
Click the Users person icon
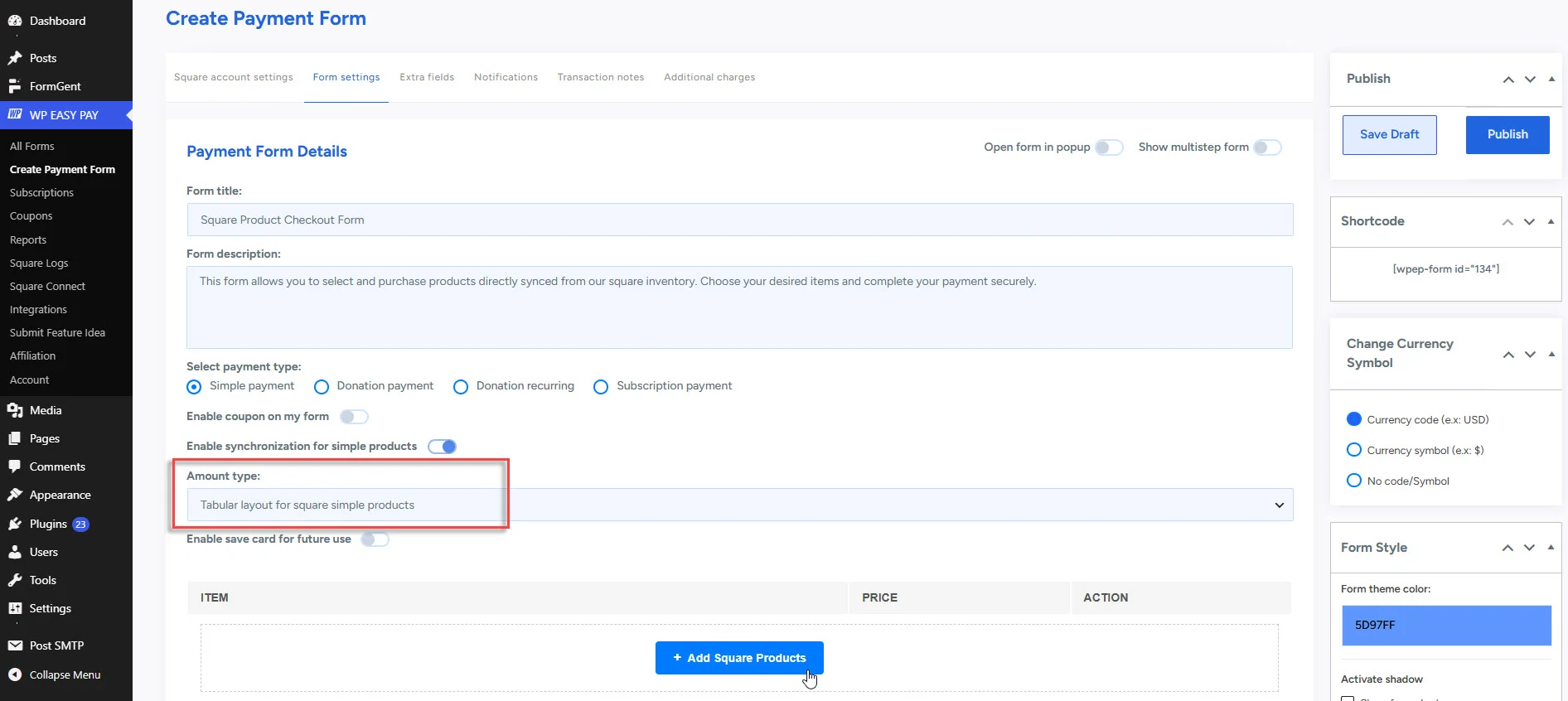coord(15,552)
